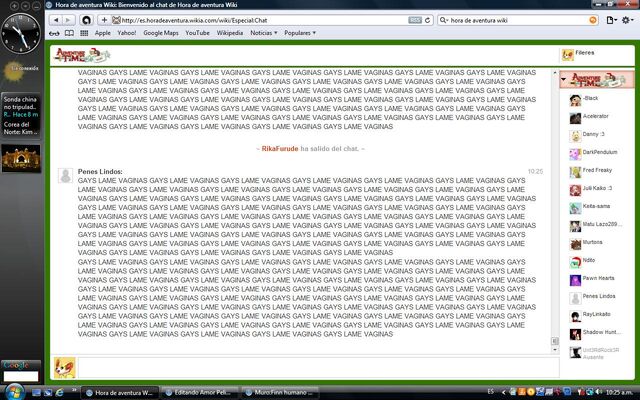Open Danny :3 avatar in user list
This screenshot has height=400, width=640.
coord(576,136)
